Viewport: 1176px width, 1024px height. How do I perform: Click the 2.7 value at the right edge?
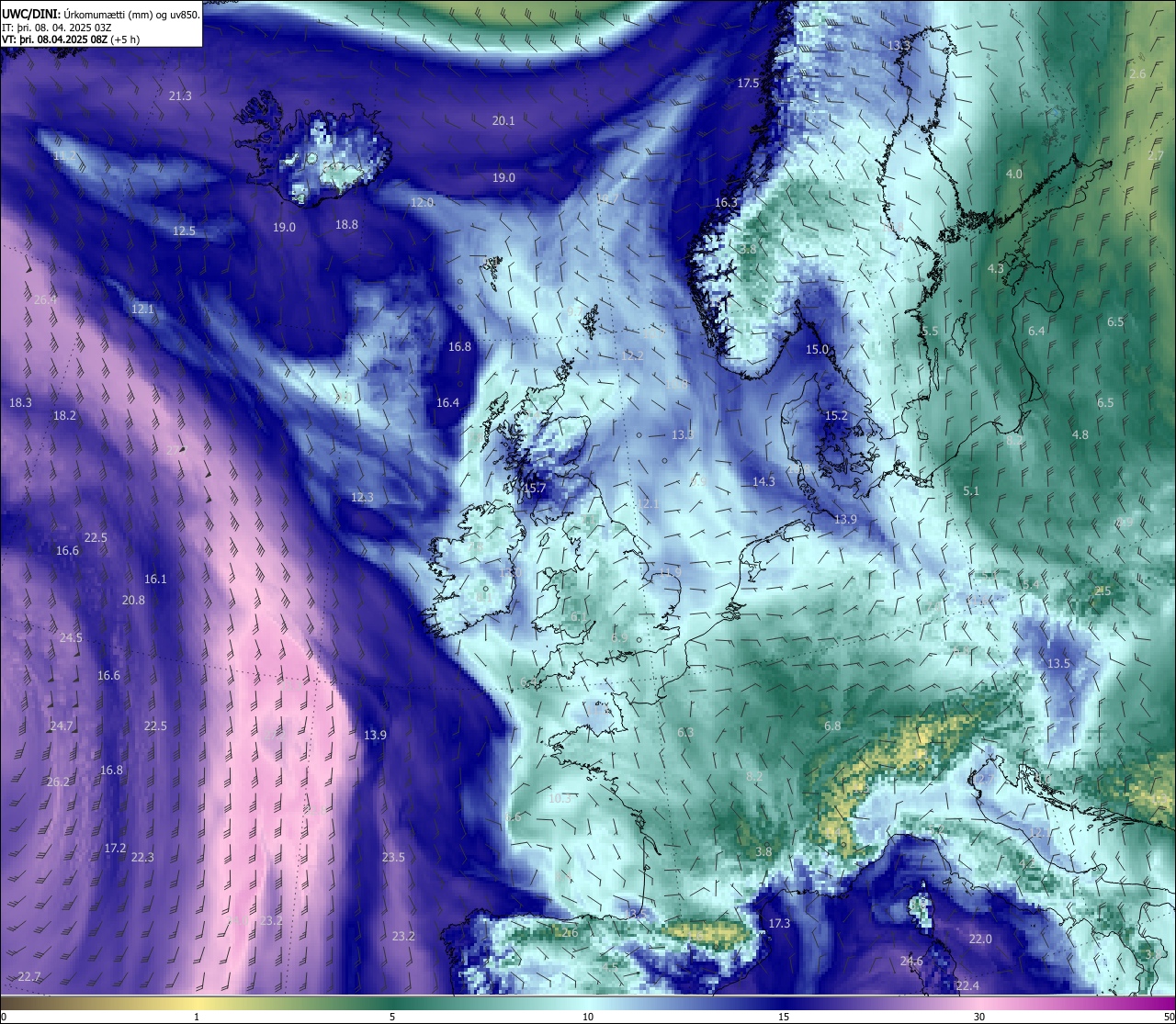coord(1156,155)
